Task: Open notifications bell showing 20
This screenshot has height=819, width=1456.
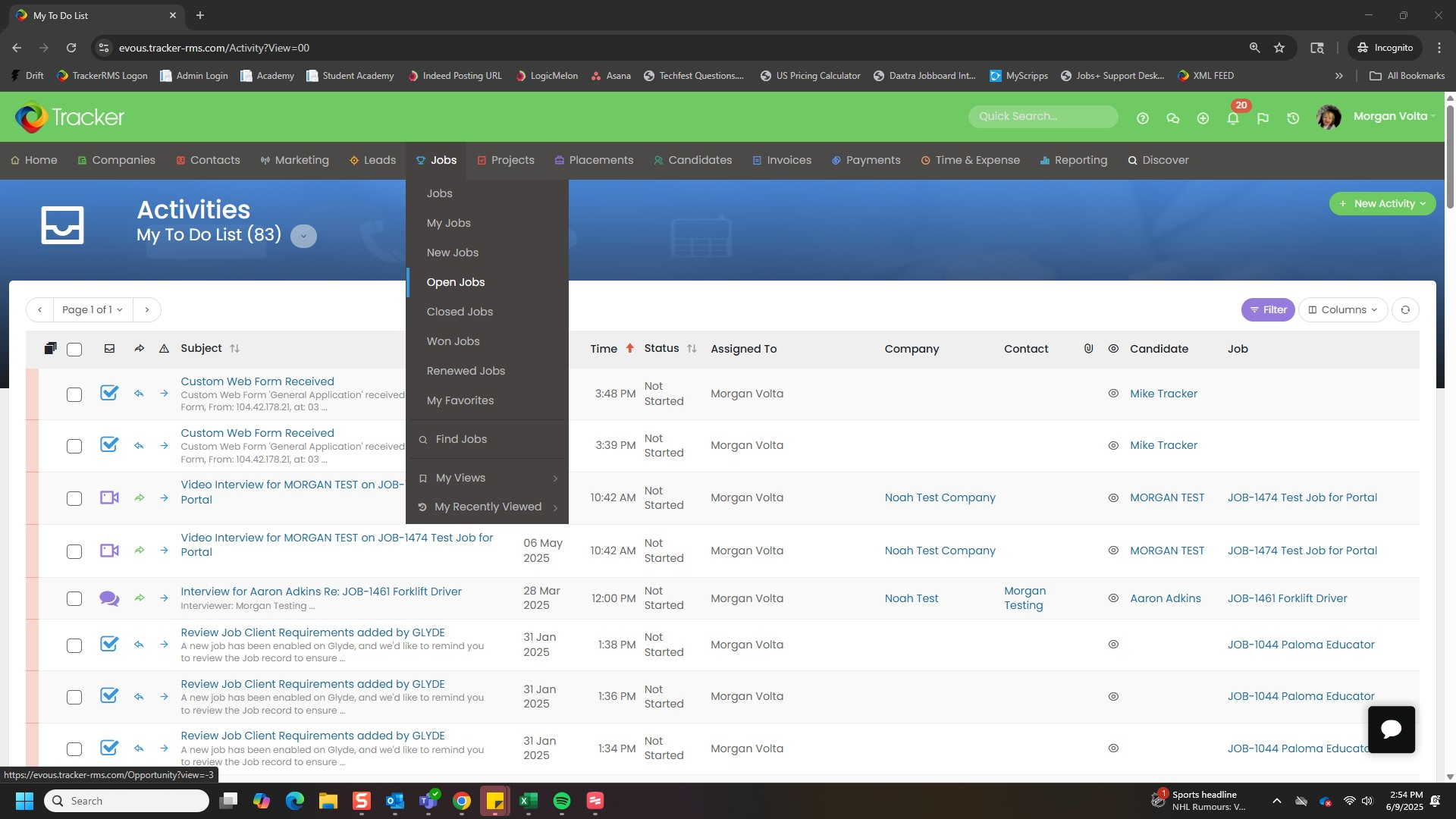Action: 1234,118
